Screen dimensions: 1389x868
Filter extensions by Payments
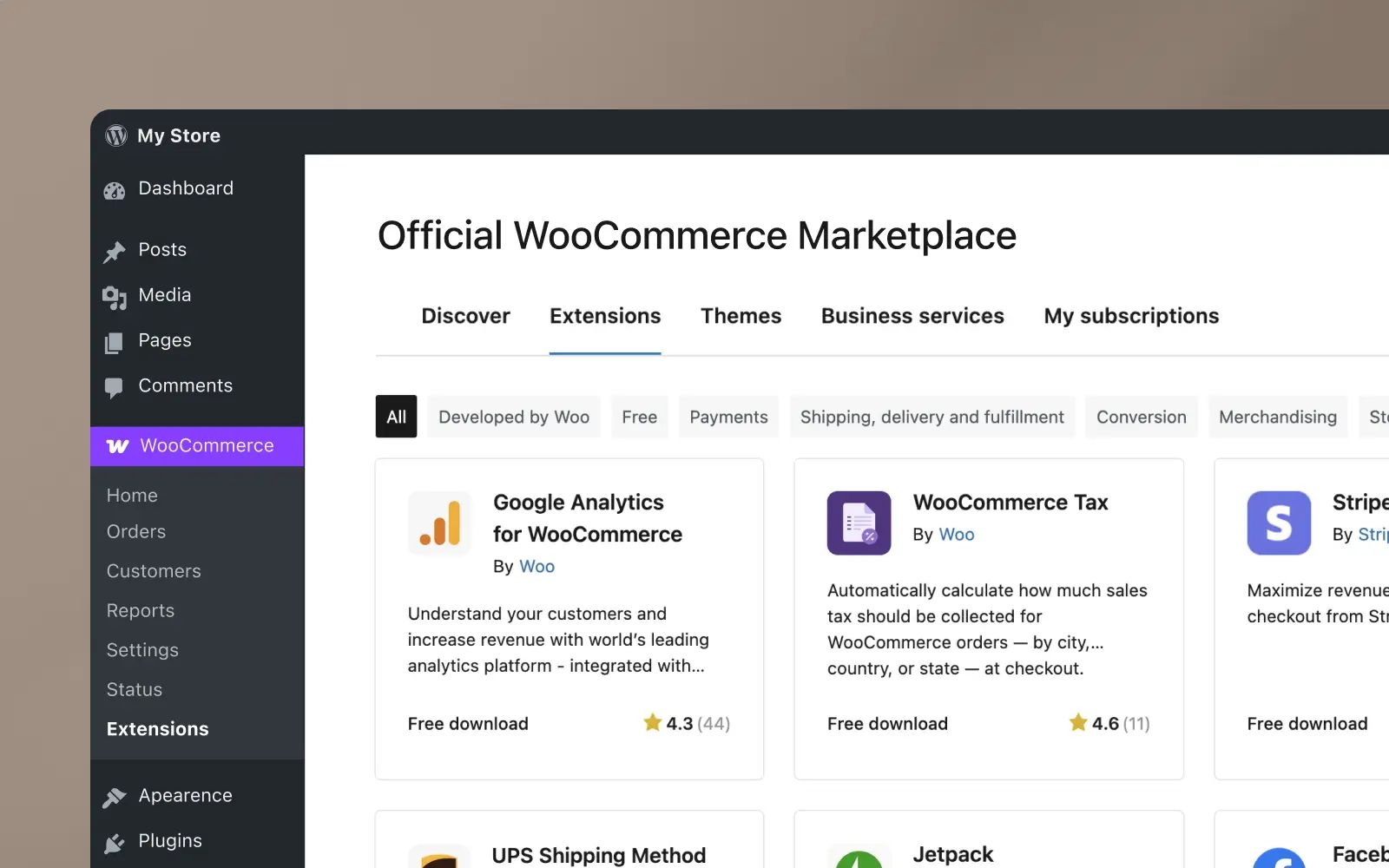tap(728, 417)
